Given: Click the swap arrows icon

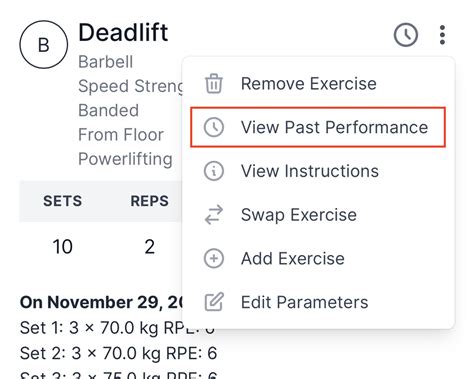Looking at the screenshot, I should [x=213, y=215].
